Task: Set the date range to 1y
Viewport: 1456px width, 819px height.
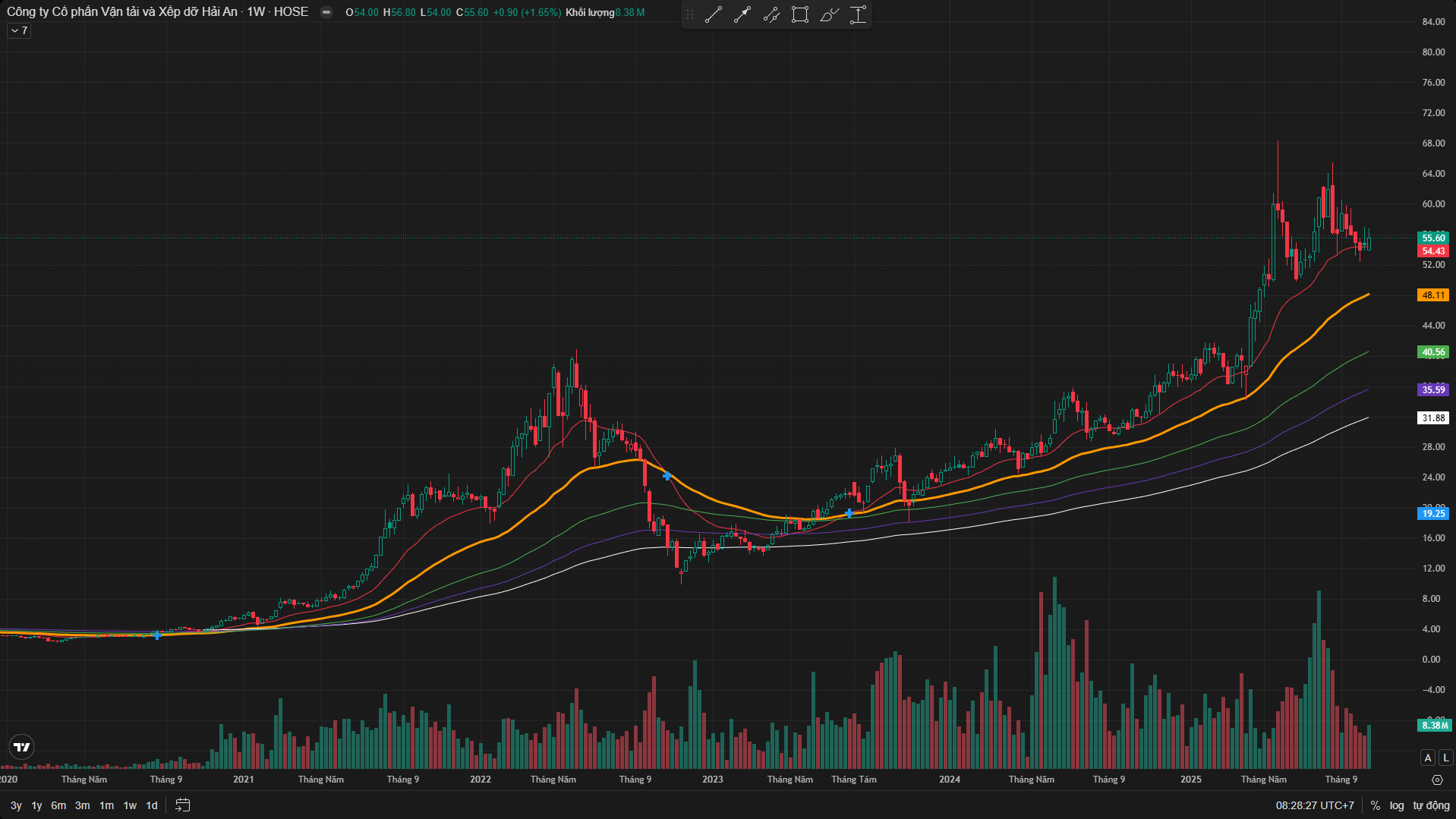Action: click(x=36, y=805)
